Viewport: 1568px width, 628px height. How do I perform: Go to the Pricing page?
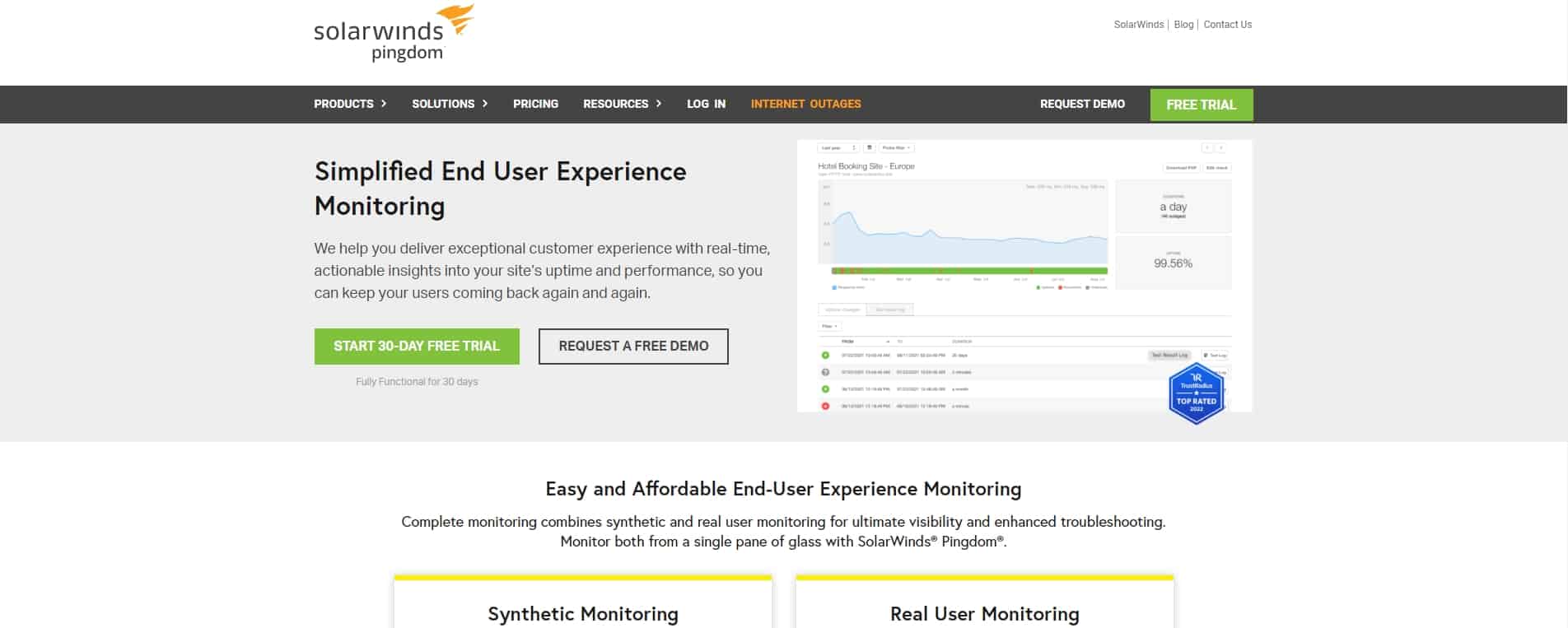pyautogui.click(x=535, y=104)
